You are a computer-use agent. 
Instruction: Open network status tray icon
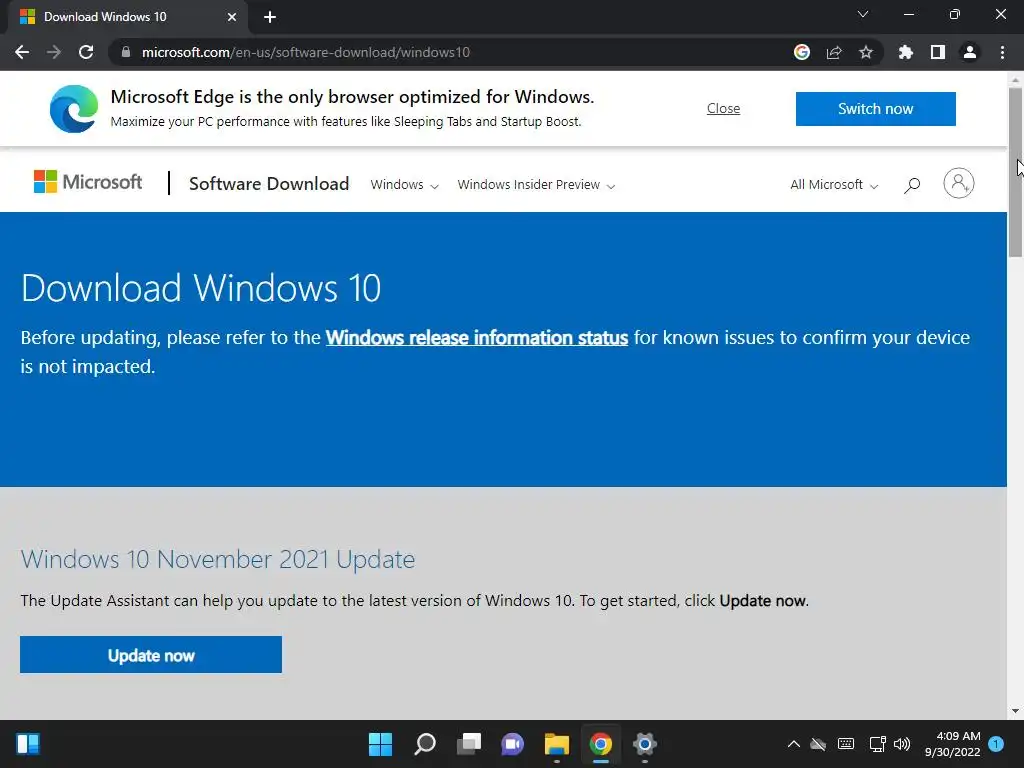click(x=877, y=744)
